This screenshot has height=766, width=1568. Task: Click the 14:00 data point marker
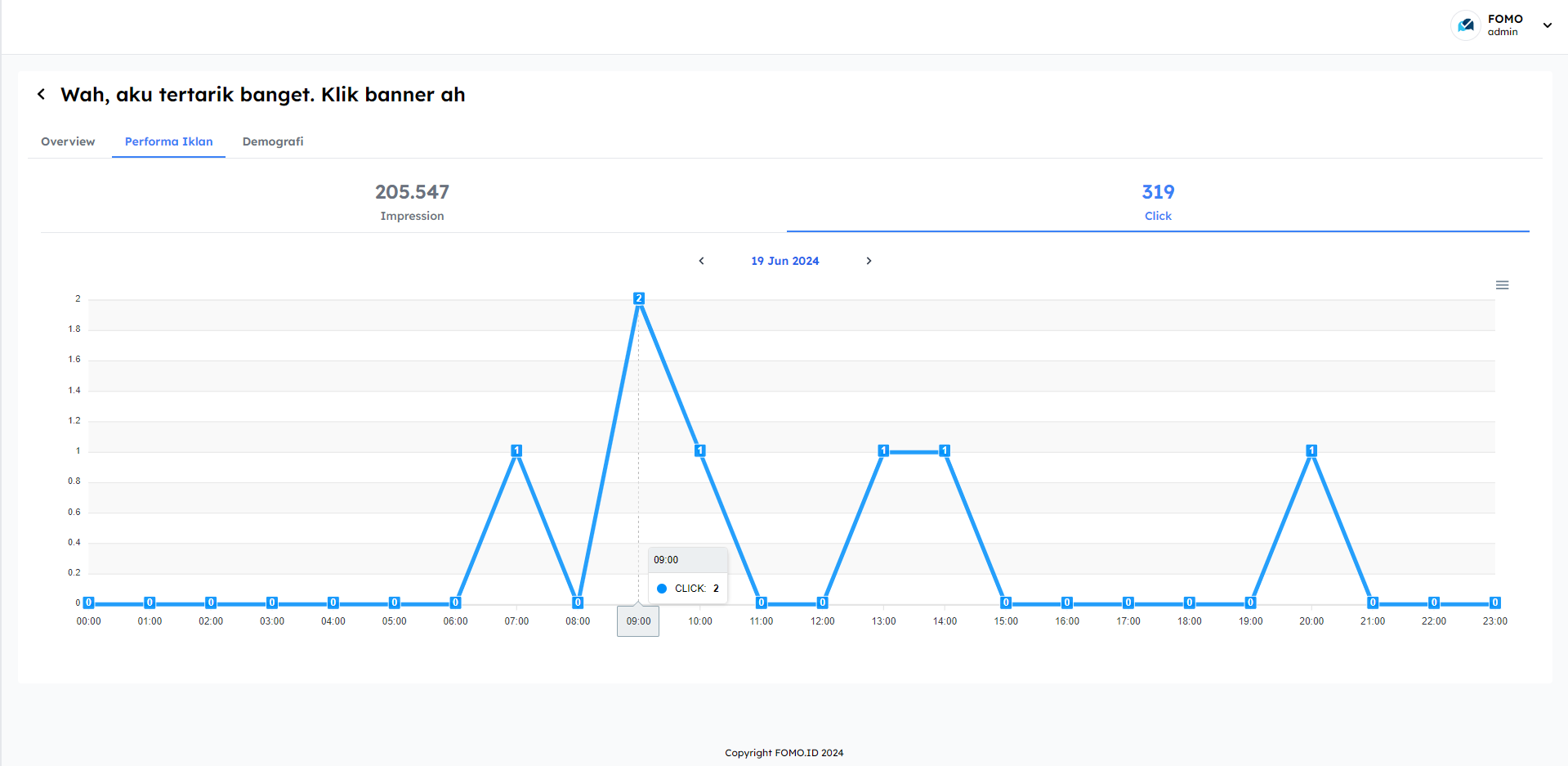945,450
